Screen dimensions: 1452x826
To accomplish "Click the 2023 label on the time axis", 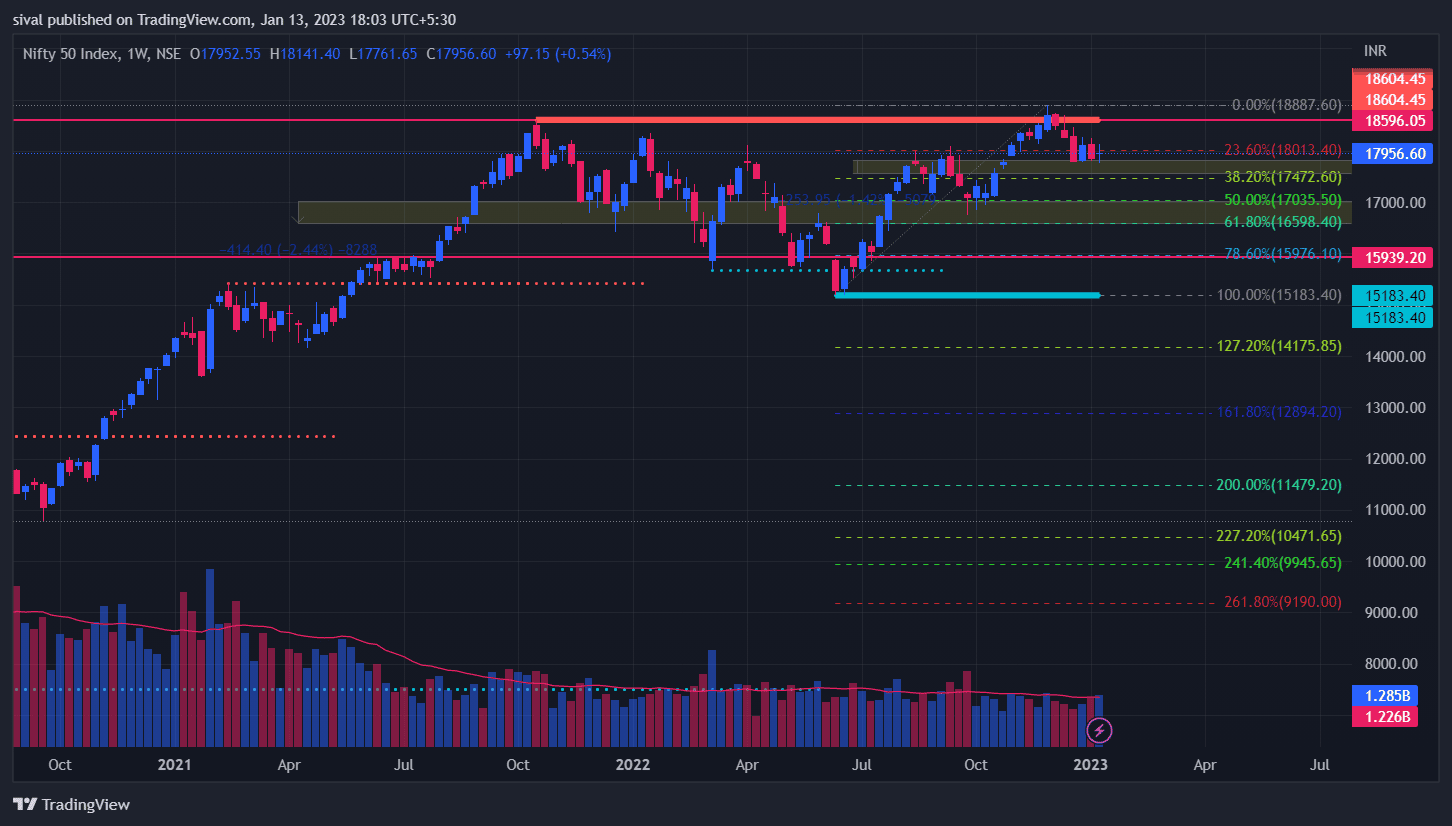I will [1090, 765].
